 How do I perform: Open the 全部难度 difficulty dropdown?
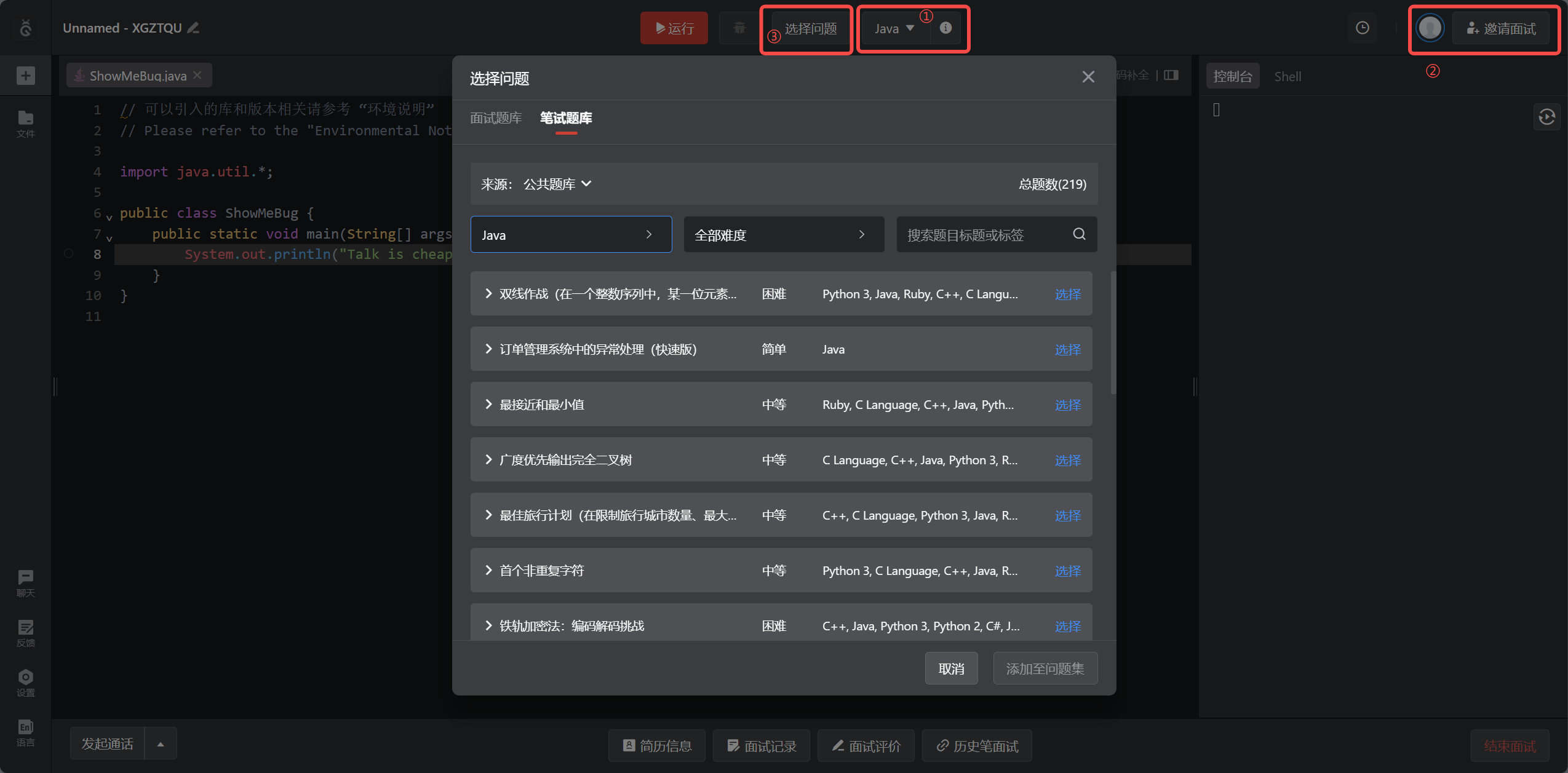783,234
